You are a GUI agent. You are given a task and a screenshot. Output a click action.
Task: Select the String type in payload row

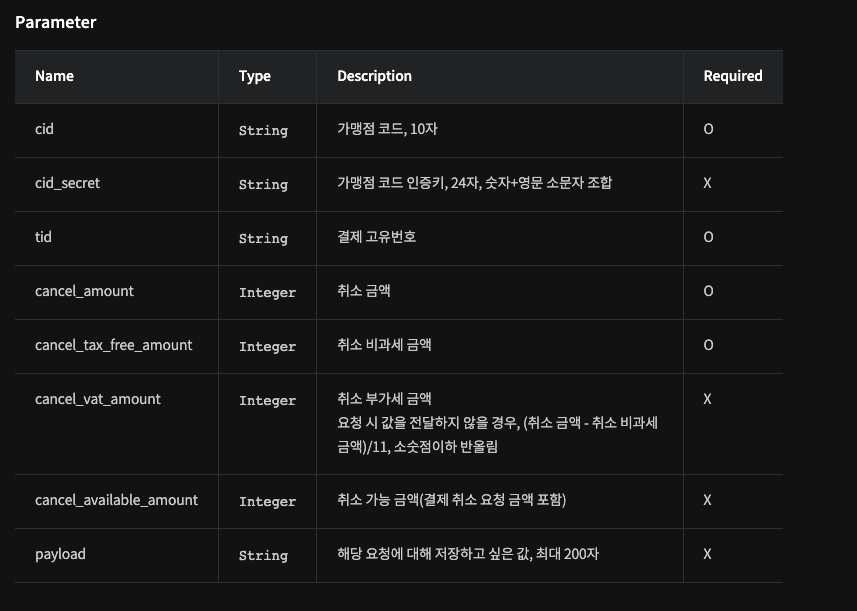click(263, 556)
